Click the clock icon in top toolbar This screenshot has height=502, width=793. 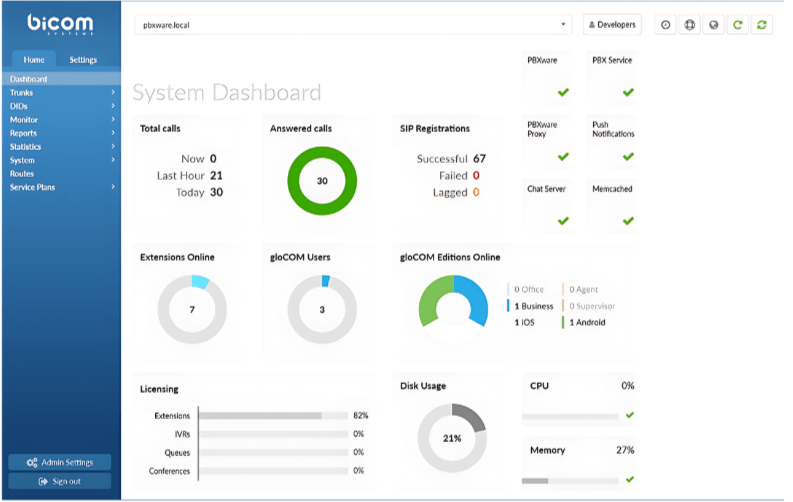666,25
